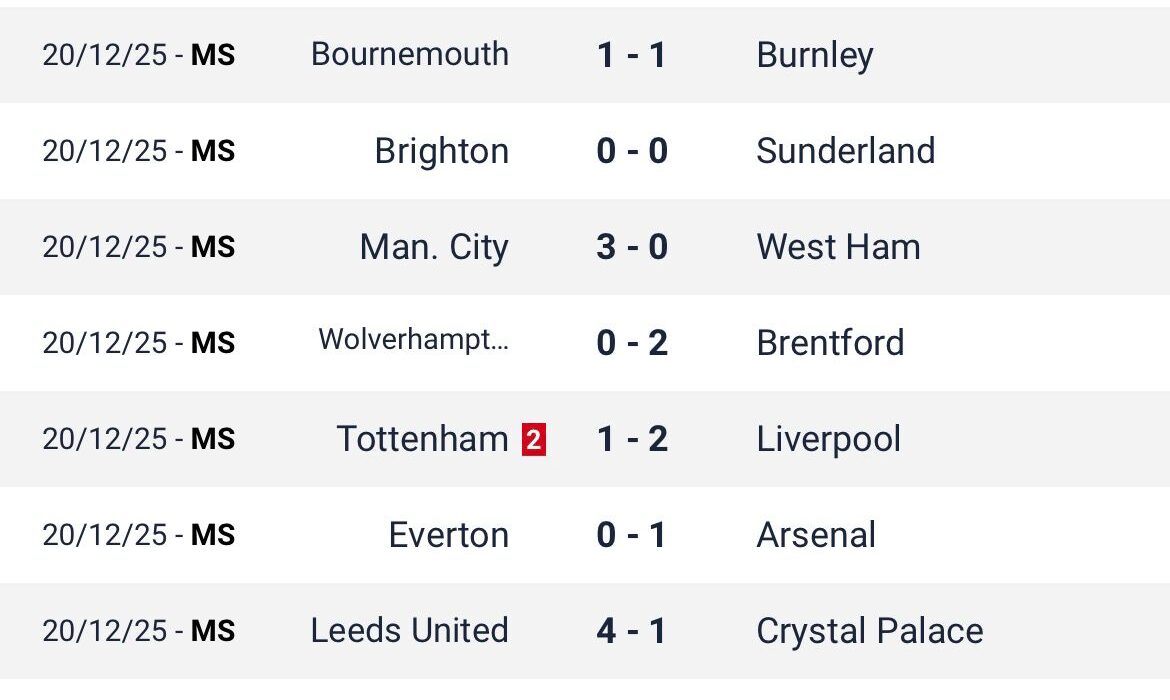This screenshot has width=1170, height=700.
Task: Open the 3 - 0 Man. City match score
Action: 632,247
